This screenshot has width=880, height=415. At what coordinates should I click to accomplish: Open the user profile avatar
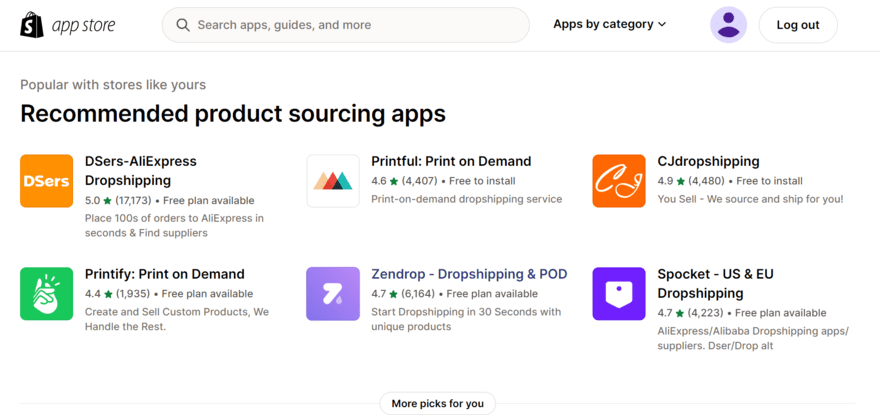728,25
